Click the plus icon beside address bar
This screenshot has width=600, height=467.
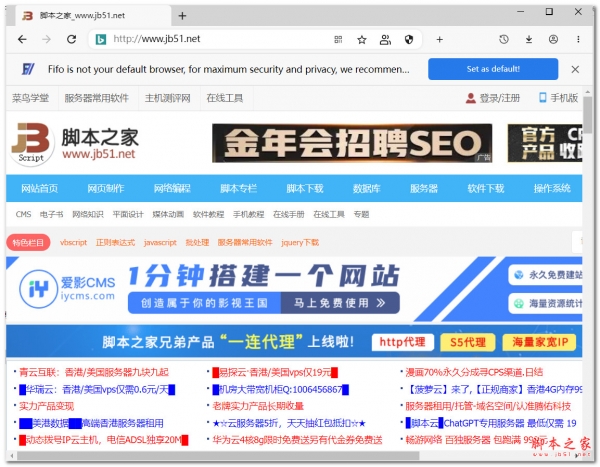pos(440,39)
